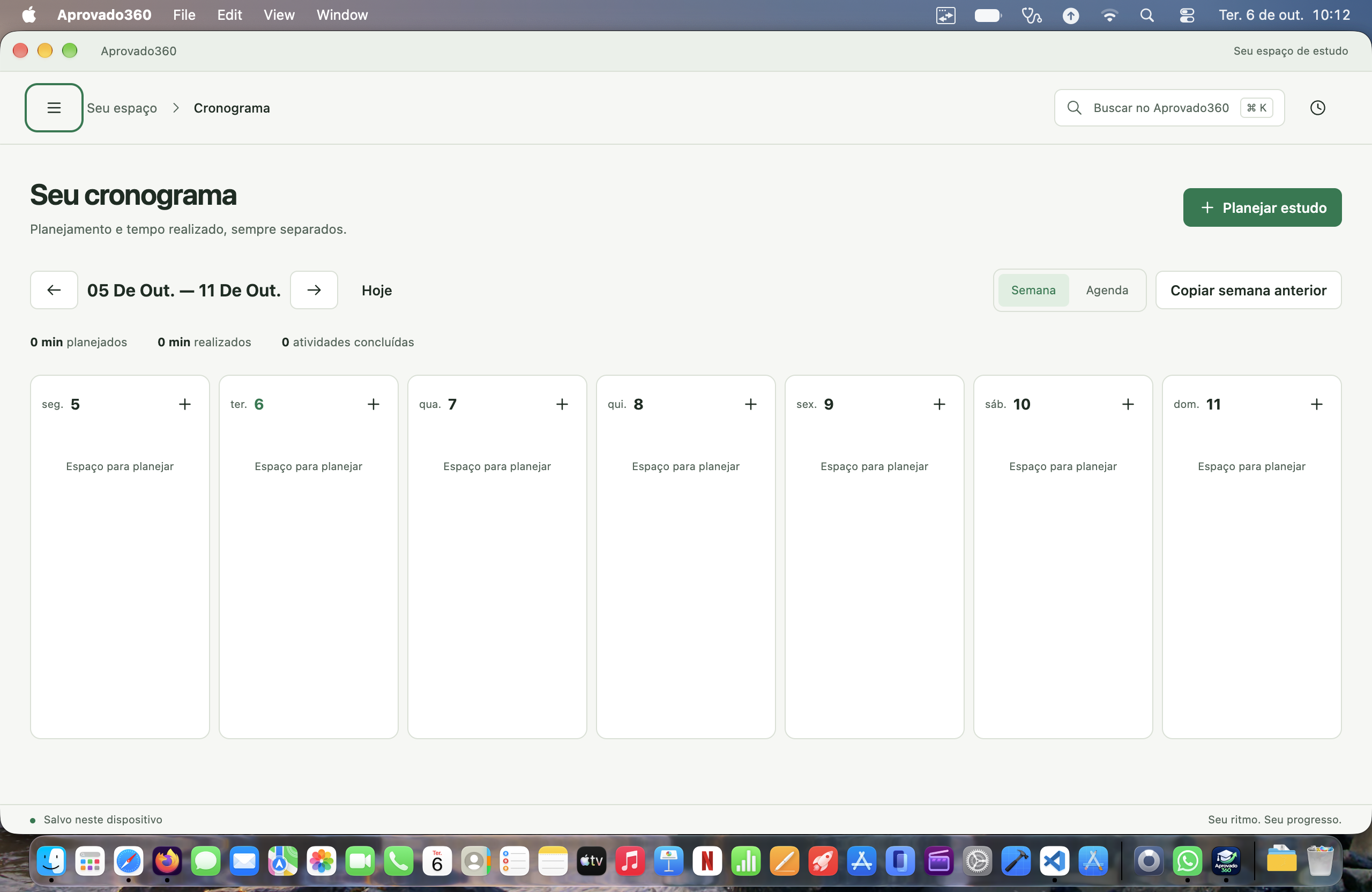Open the View menu
The width and height of the screenshot is (1372, 892).
click(279, 15)
